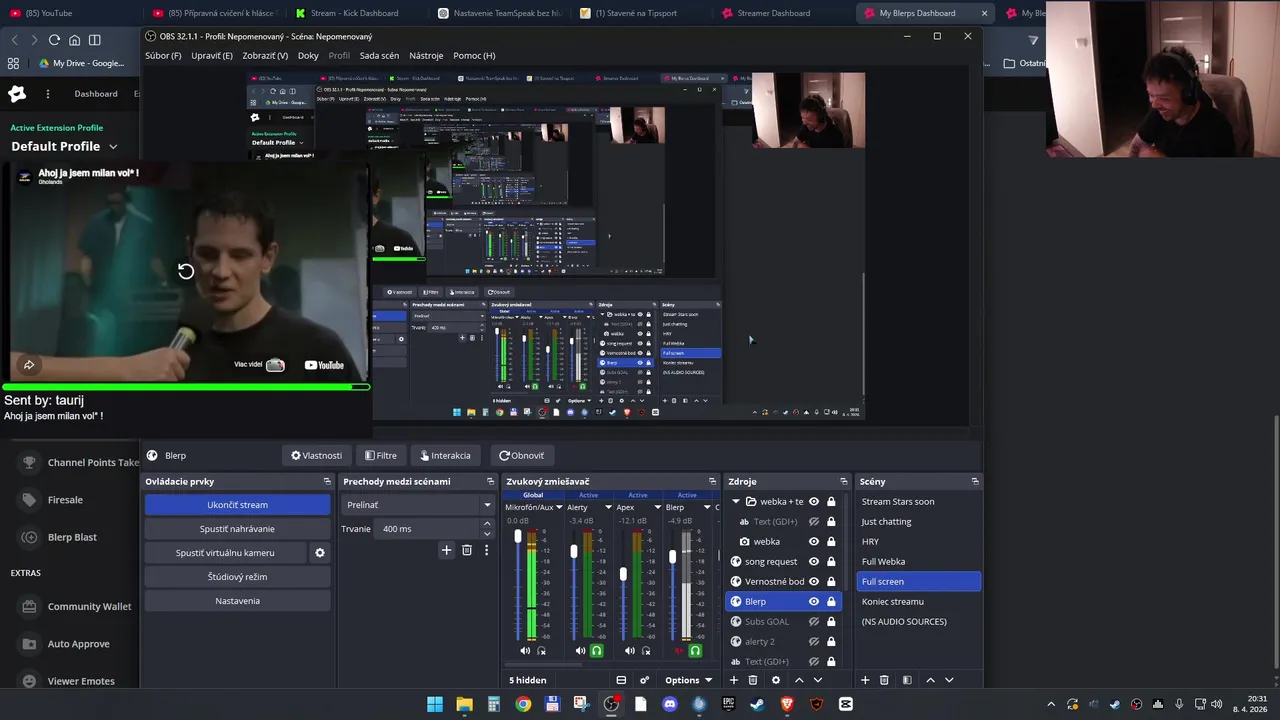Click Štúdiový režim button

pyautogui.click(x=237, y=577)
